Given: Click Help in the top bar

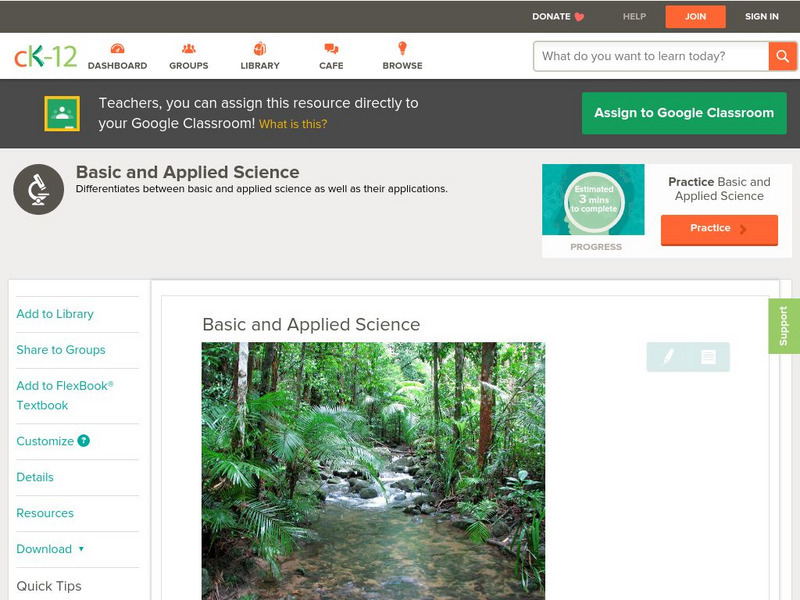Looking at the screenshot, I should pyautogui.click(x=634, y=16).
